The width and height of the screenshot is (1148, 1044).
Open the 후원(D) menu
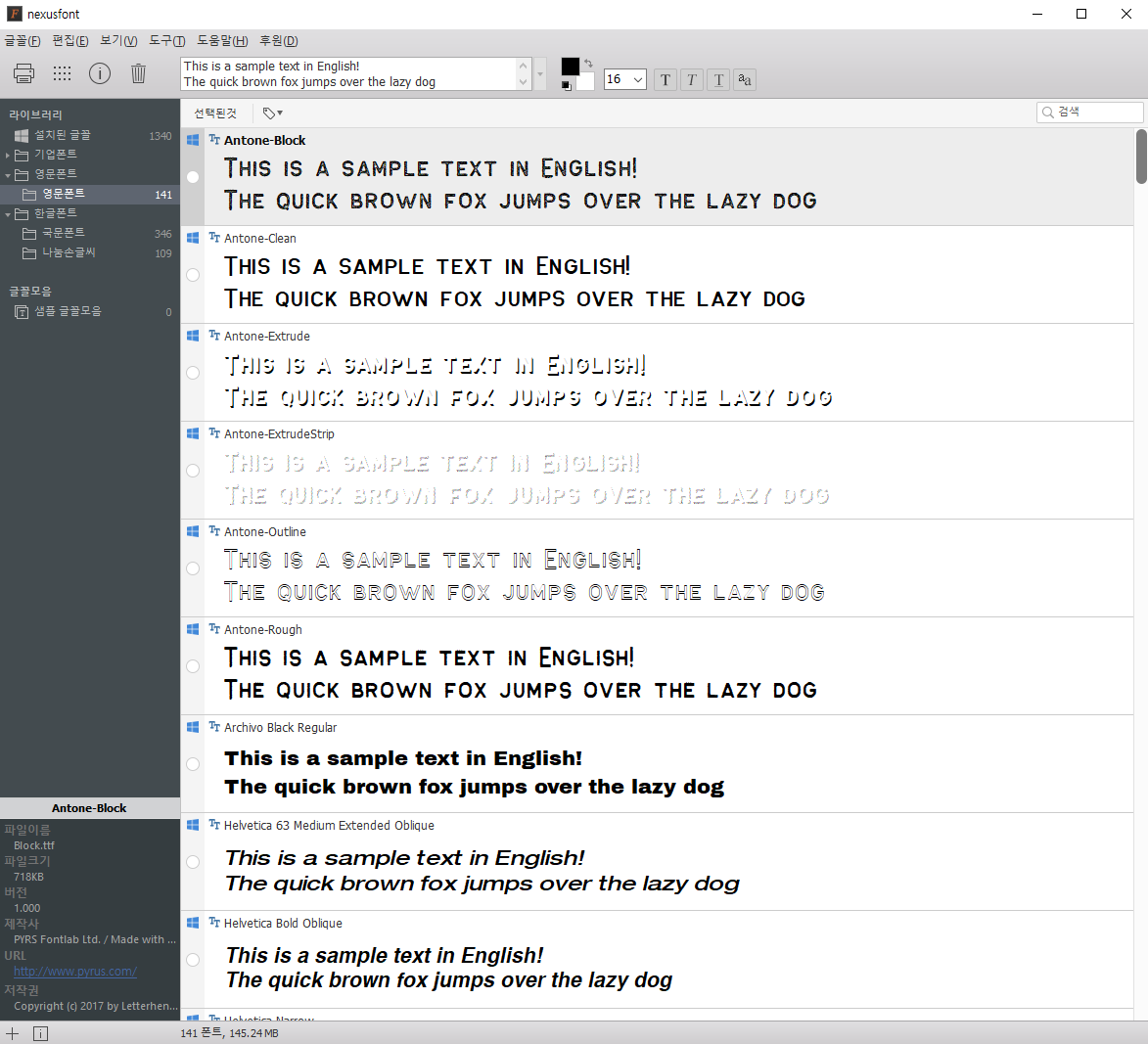[279, 41]
